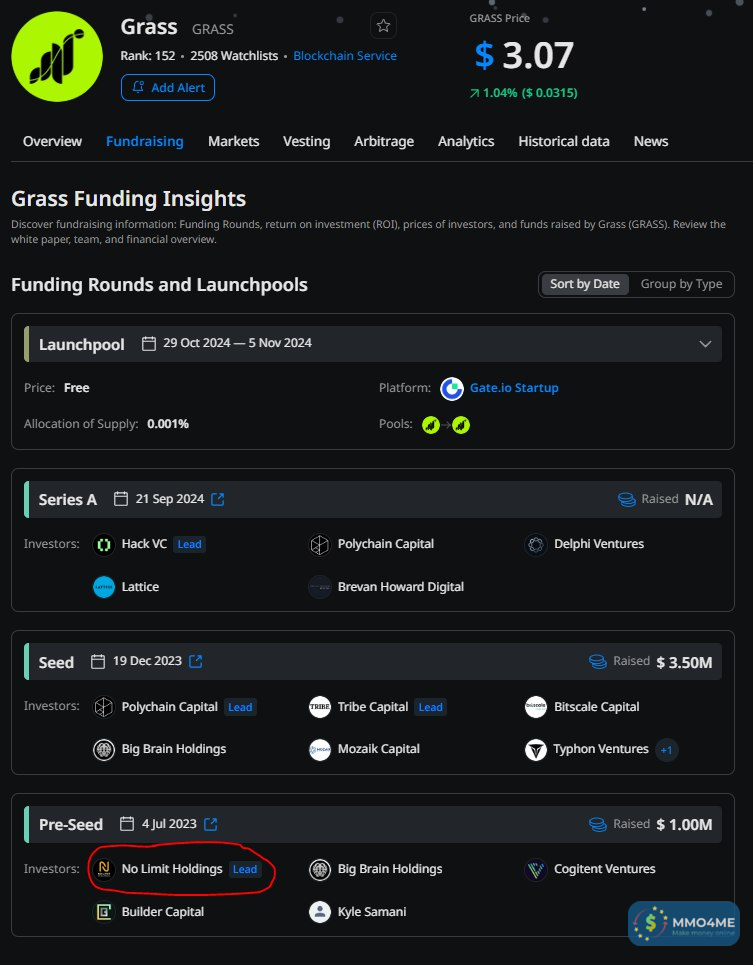The height and width of the screenshot is (965, 753).
Task: Click the Gate.io Startup platform logo
Action: tap(452, 388)
